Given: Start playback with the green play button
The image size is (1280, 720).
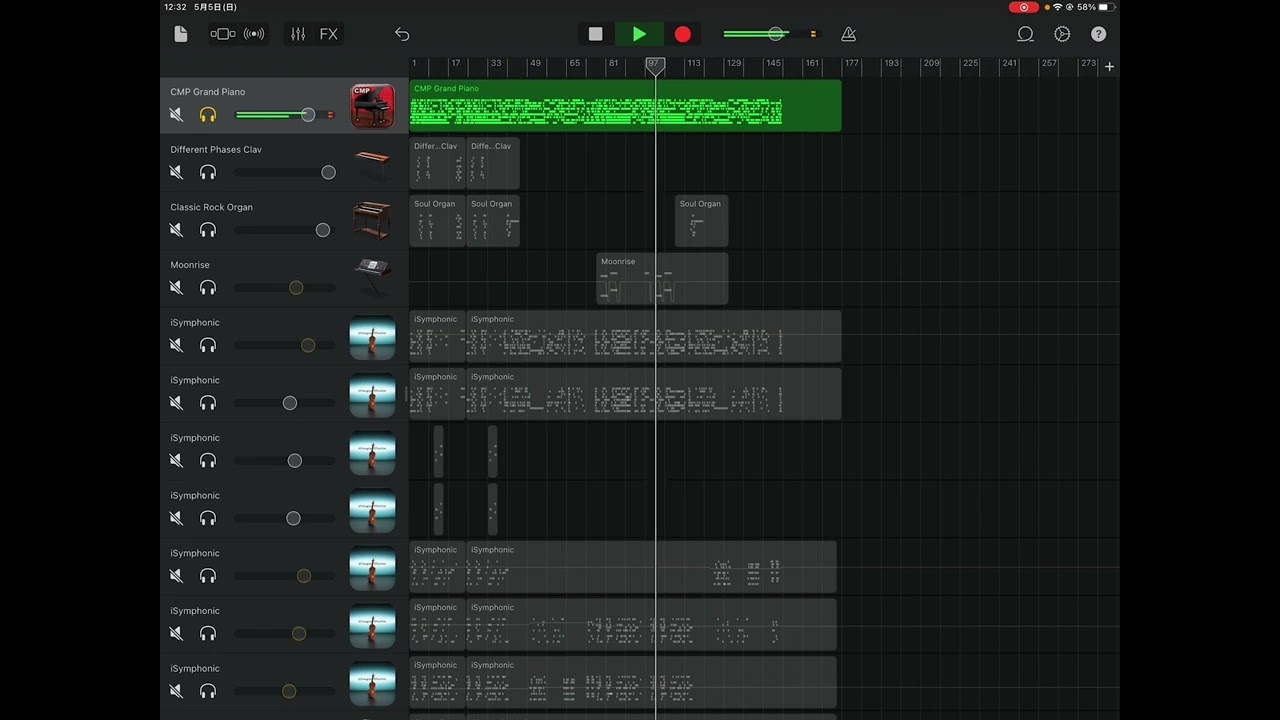Looking at the screenshot, I should [x=639, y=34].
